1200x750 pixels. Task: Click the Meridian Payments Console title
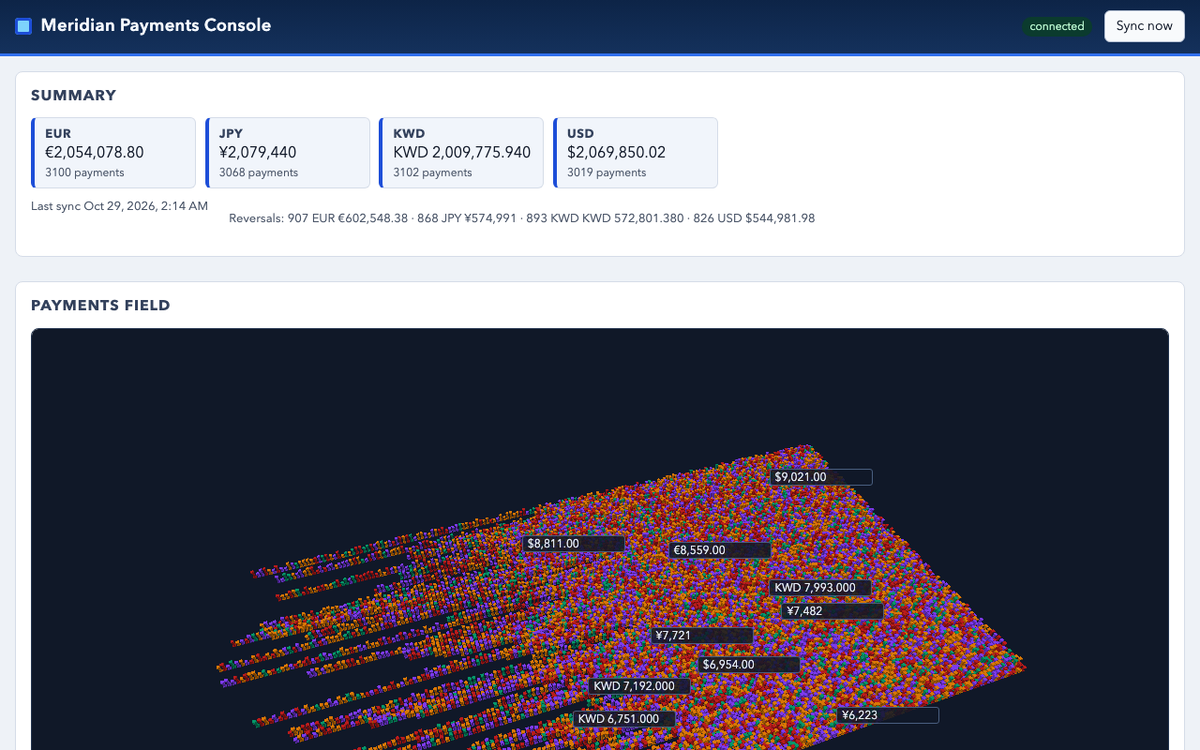[156, 26]
